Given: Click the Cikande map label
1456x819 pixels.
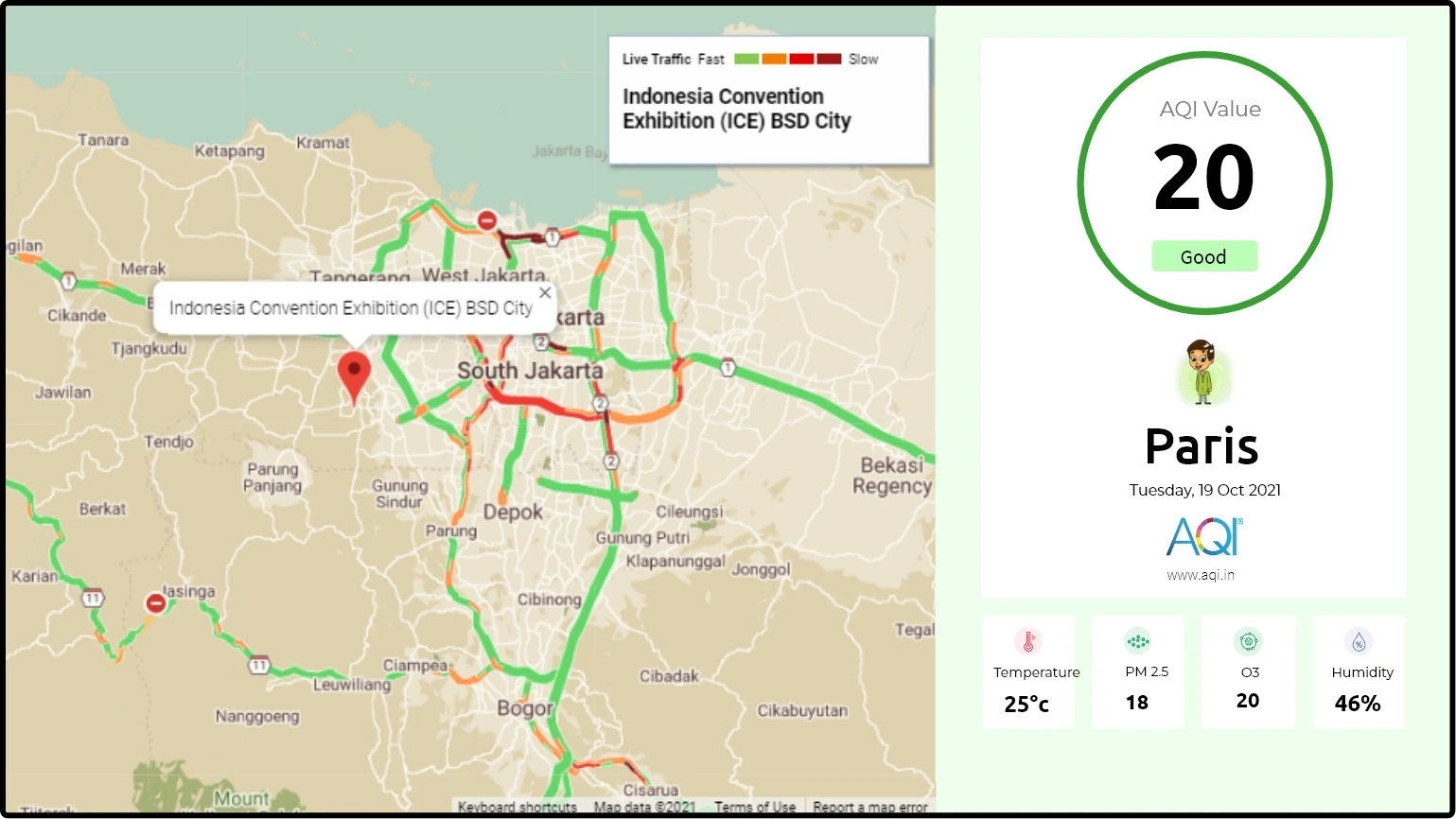Looking at the screenshot, I should (x=77, y=315).
